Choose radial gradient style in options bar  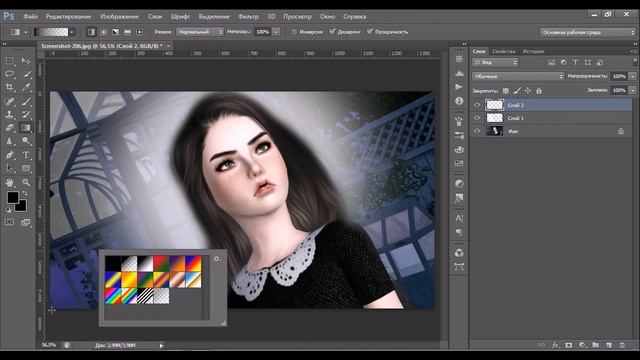tap(104, 32)
